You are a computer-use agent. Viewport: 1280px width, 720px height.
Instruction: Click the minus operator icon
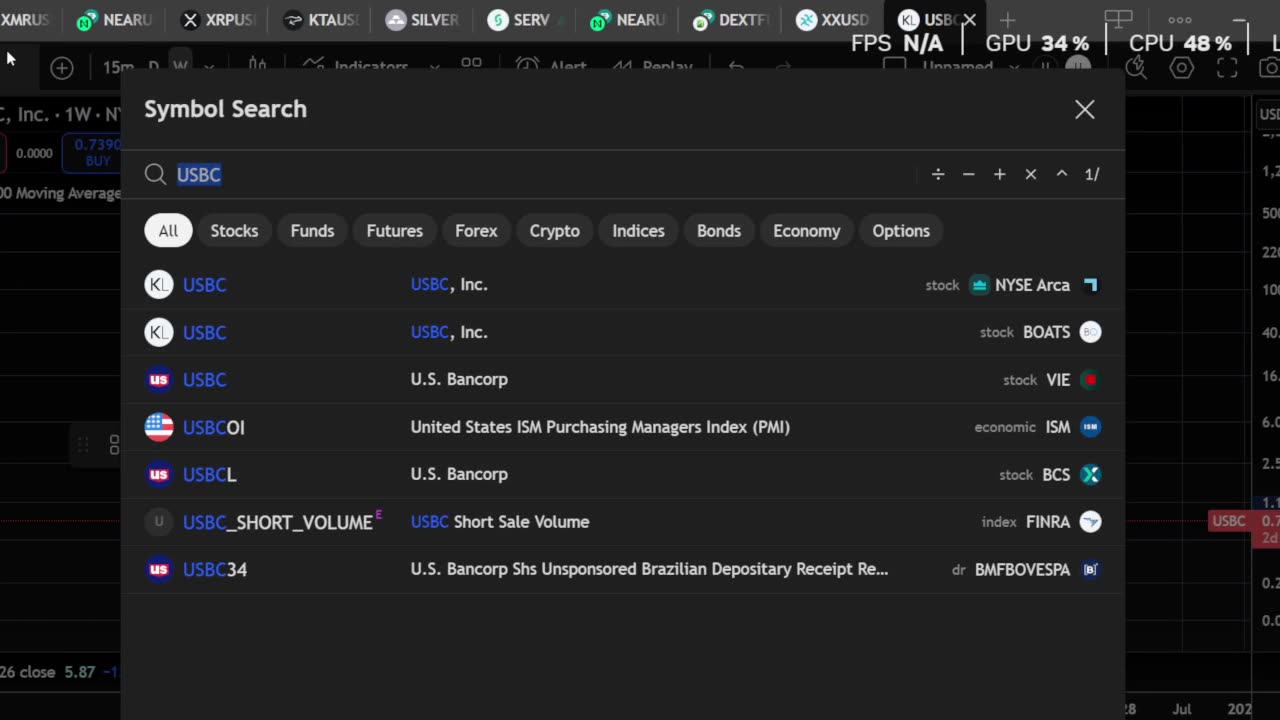968,174
